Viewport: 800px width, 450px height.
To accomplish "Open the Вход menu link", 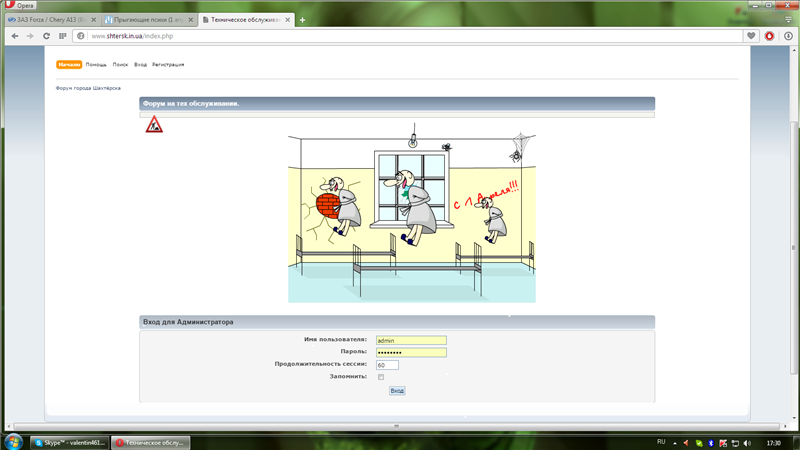I will (140, 65).
